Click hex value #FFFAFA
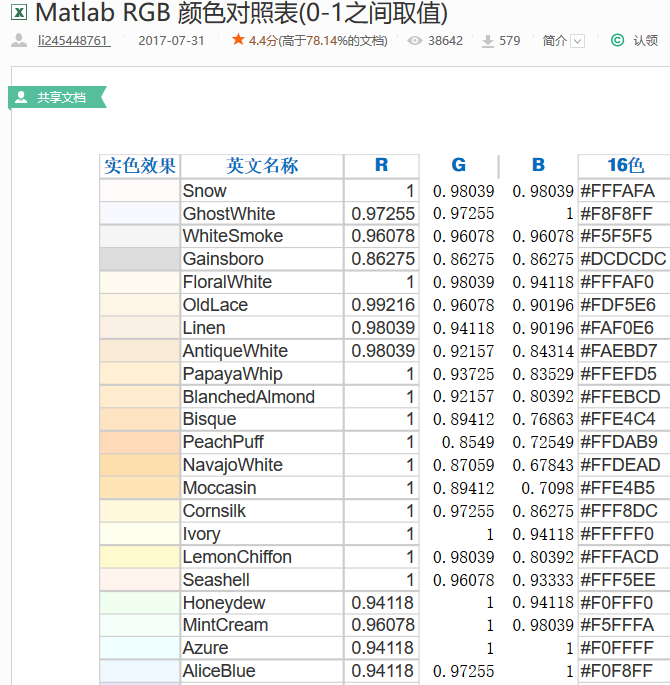670x685 pixels. coord(617,191)
